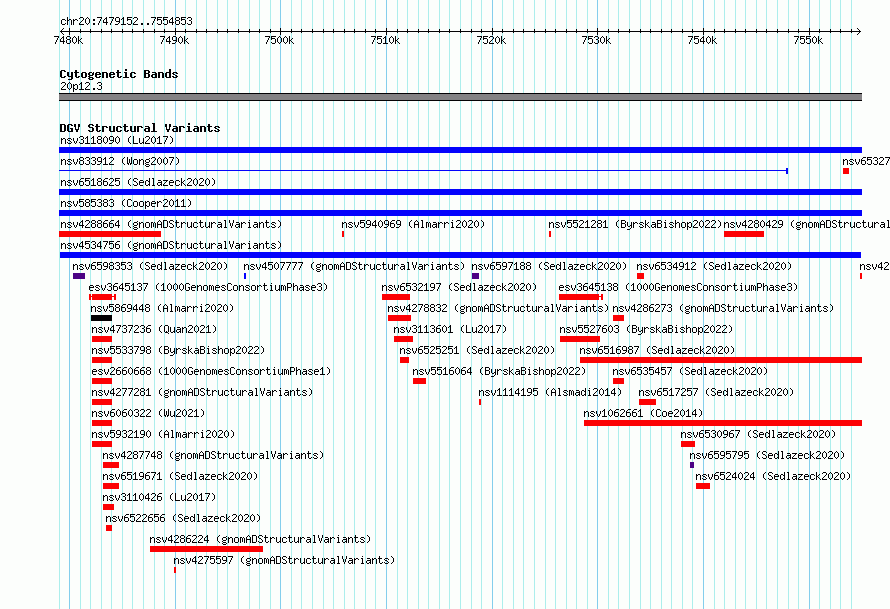Select the thick blue bar of nsv585383

(x=460, y=213)
